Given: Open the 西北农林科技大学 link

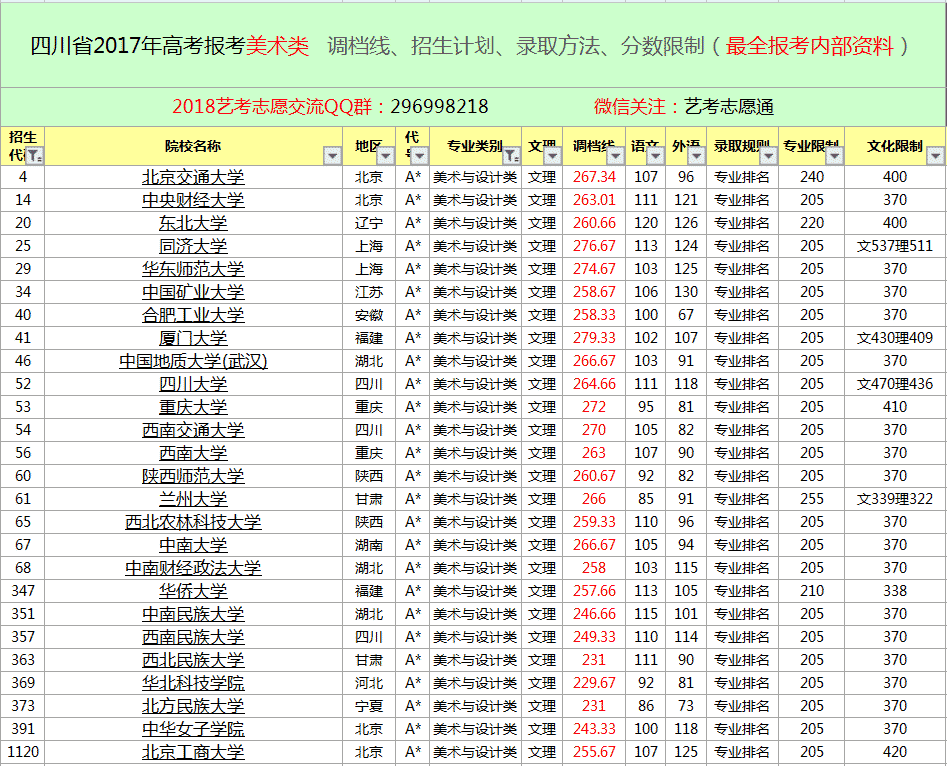Looking at the screenshot, I should 193,522.
